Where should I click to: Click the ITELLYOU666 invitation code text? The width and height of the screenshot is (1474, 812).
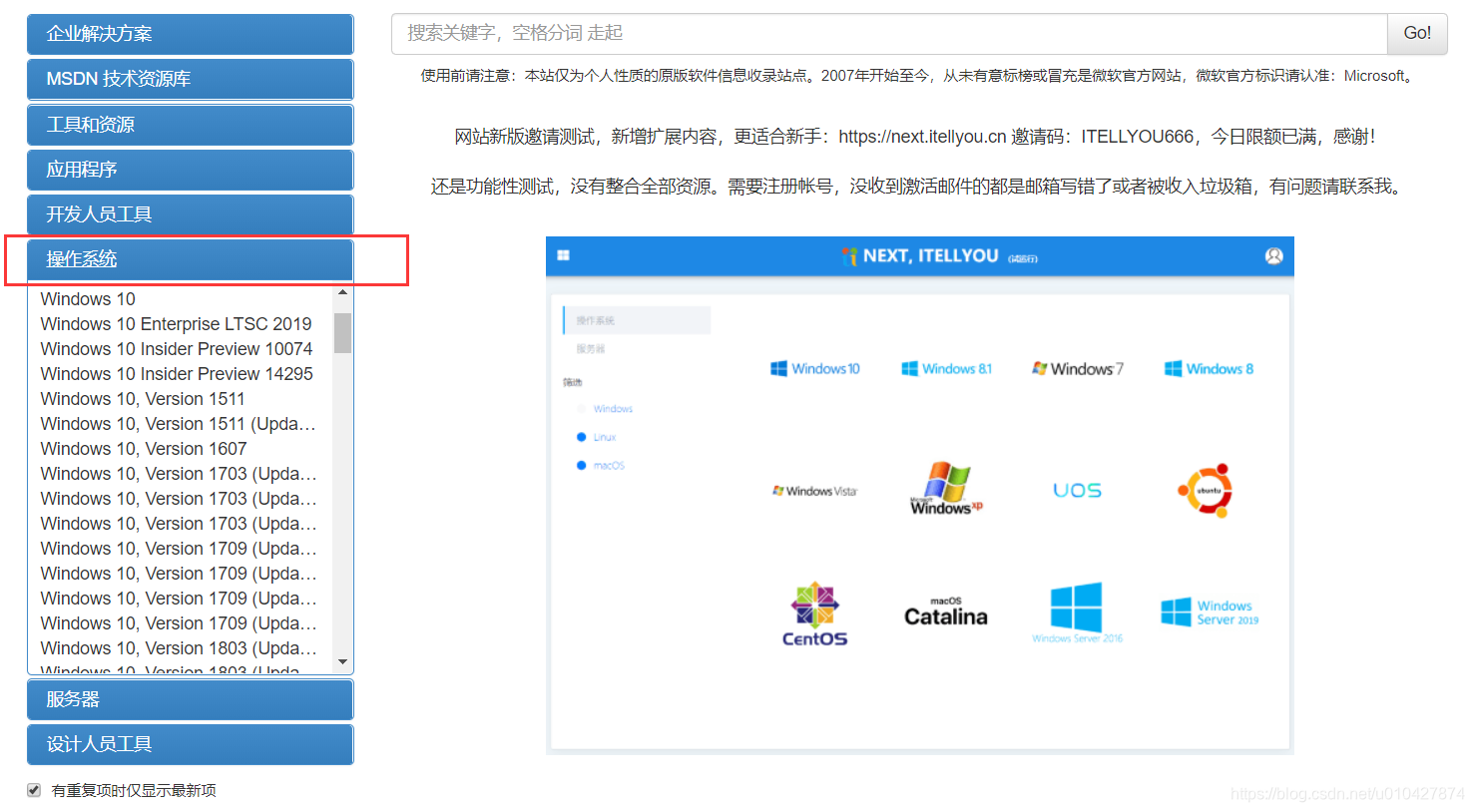click(x=1137, y=137)
